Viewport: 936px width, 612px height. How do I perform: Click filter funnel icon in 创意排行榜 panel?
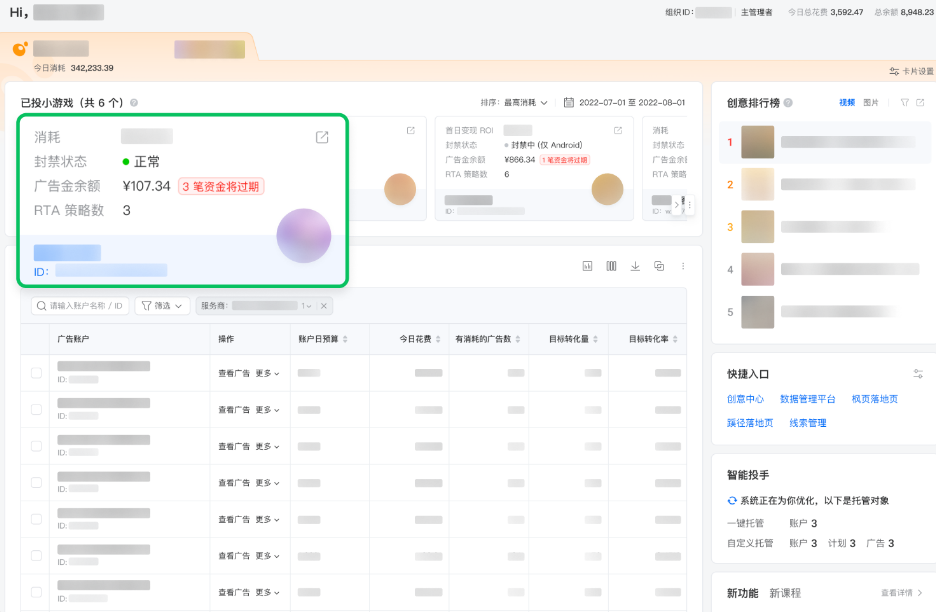[904, 103]
